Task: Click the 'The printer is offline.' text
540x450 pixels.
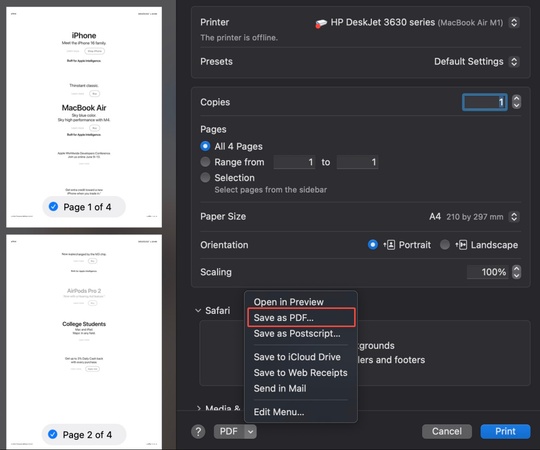Action: [x=239, y=38]
